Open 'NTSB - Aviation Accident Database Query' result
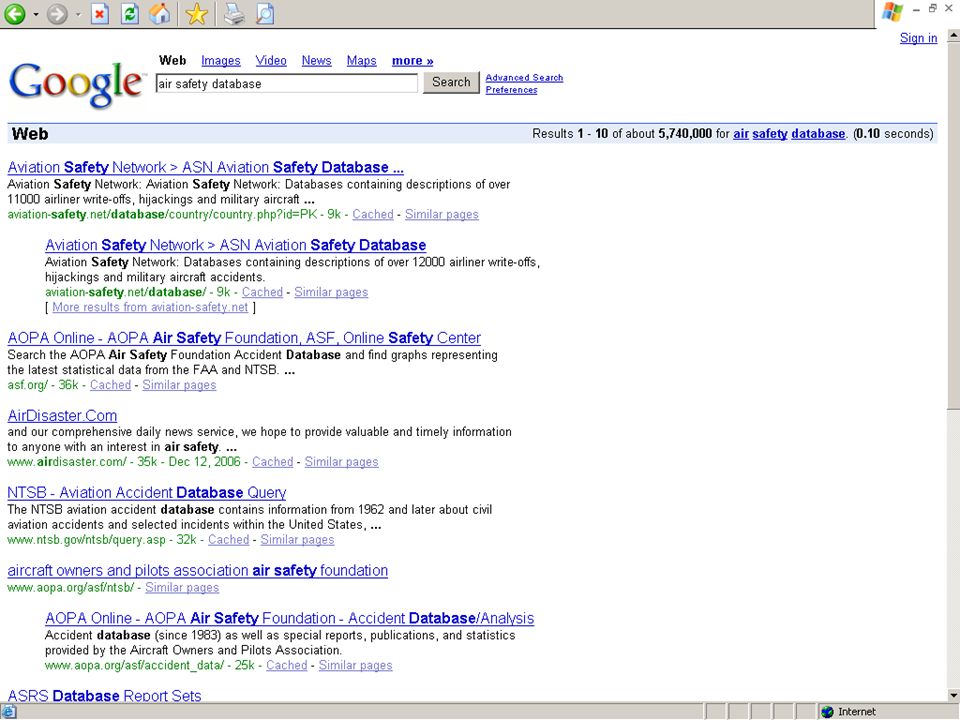The height and width of the screenshot is (720, 960). click(146, 492)
